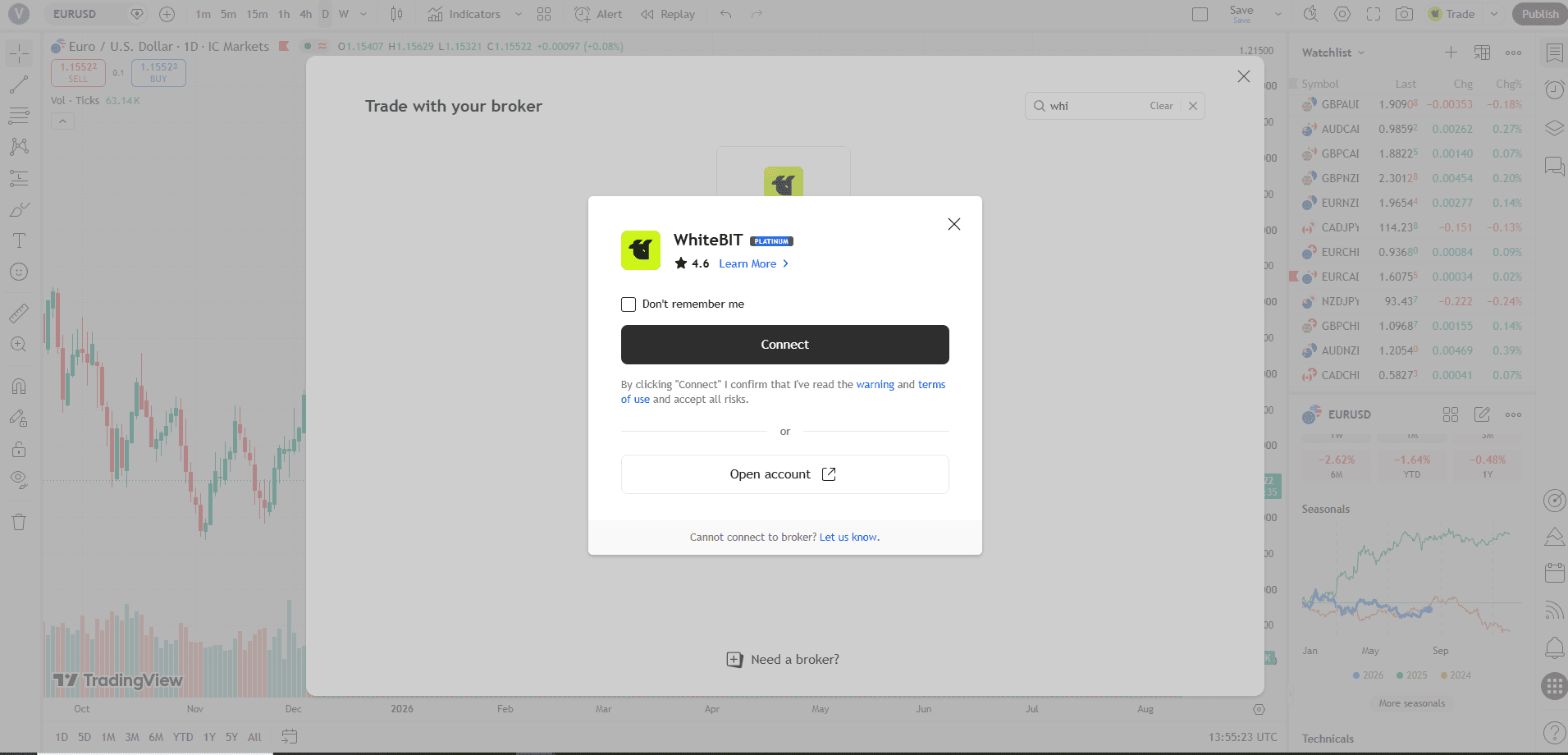Clear the broker search text
The height and width of the screenshot is (755, 1568).
(x=1161, y=106)
